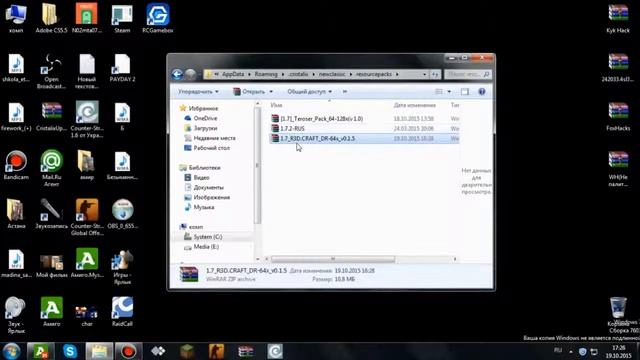Toggle the preview pane button

[464, 91]
